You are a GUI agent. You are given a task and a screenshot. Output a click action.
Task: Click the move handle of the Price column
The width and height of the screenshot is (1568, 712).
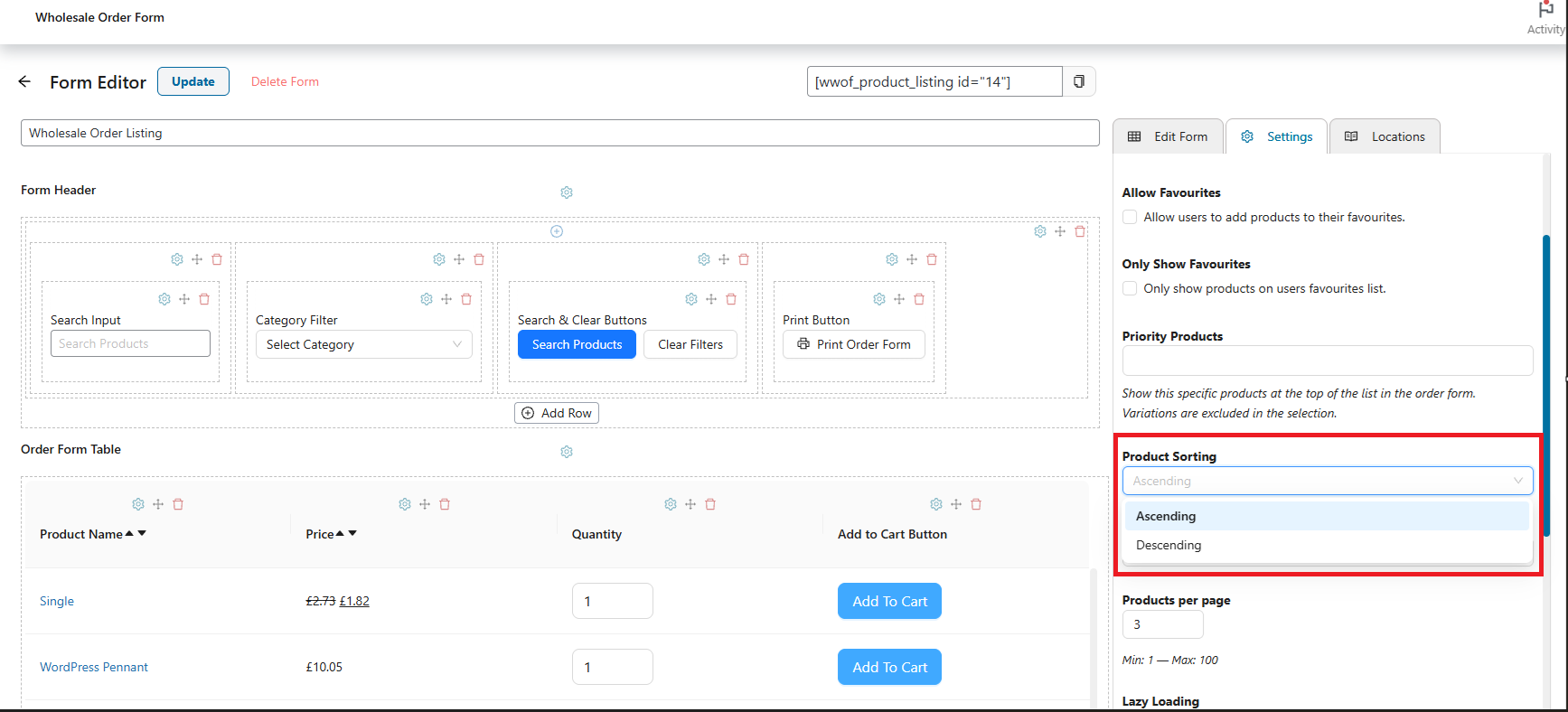[425, 504]
